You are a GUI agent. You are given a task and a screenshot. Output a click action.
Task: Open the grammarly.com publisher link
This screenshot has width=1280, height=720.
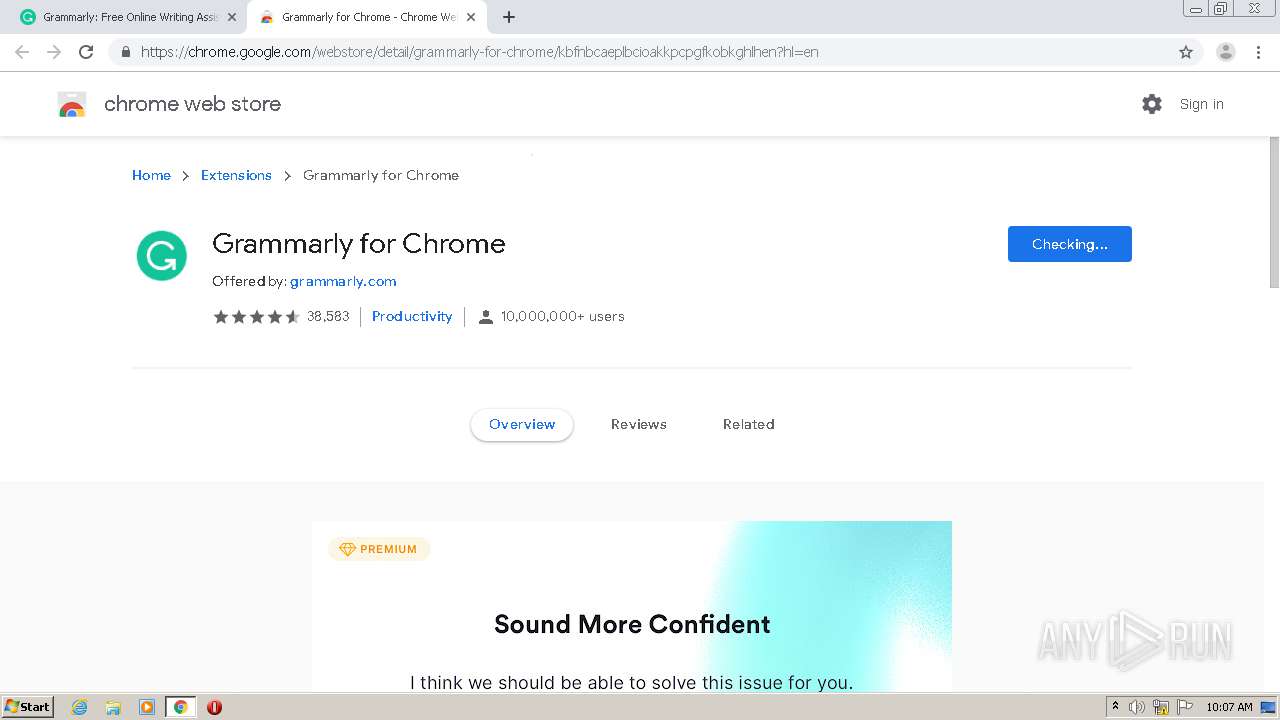pos(343,281)
